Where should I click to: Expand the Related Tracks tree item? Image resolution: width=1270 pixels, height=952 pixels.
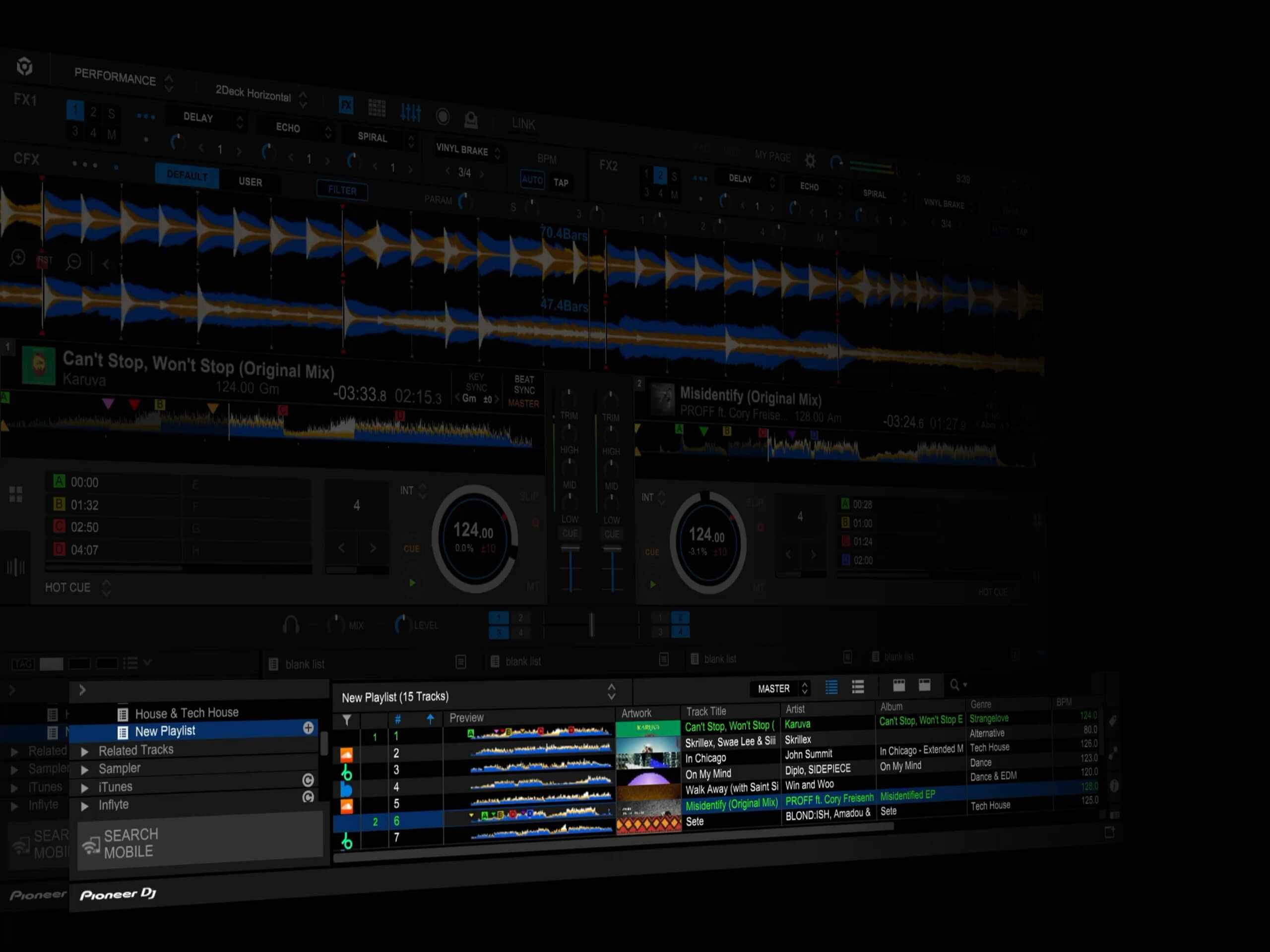[x=85, y=751]
